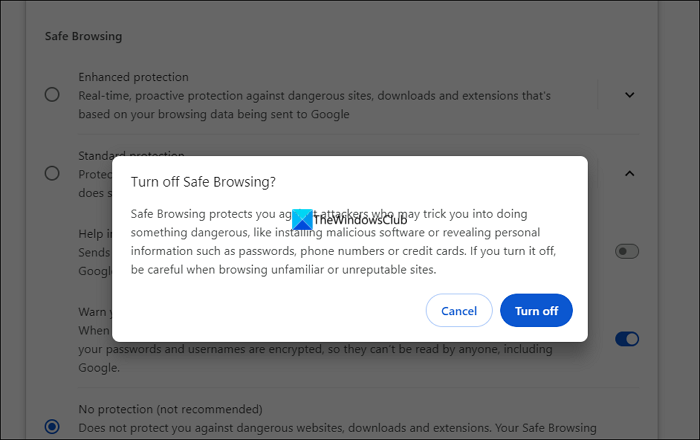Click the "Turn off Safe Browsing?" dialog title
The image size is (700, 440).
pos(204,182)
